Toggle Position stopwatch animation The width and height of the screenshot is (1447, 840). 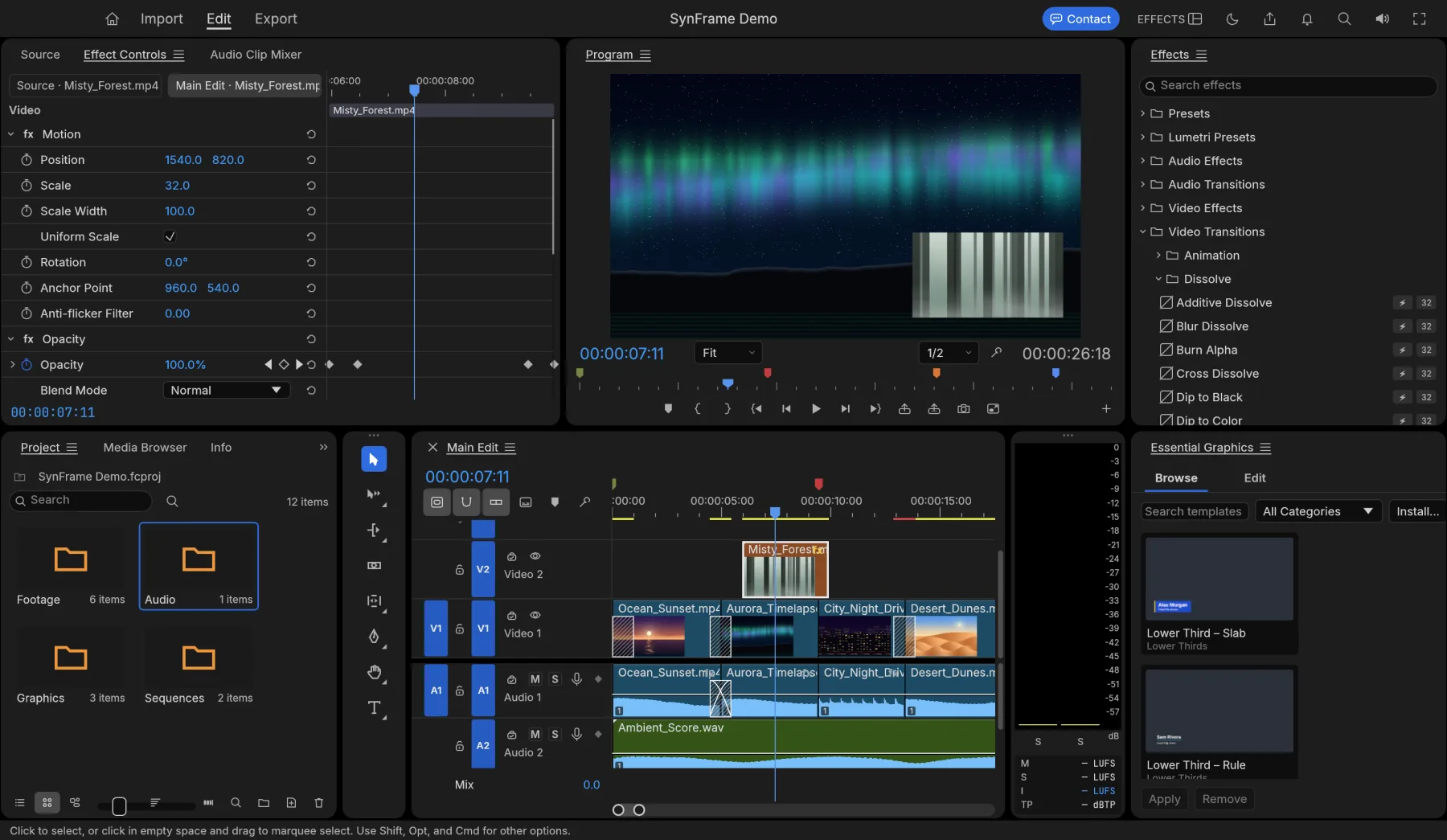(27, 160)
